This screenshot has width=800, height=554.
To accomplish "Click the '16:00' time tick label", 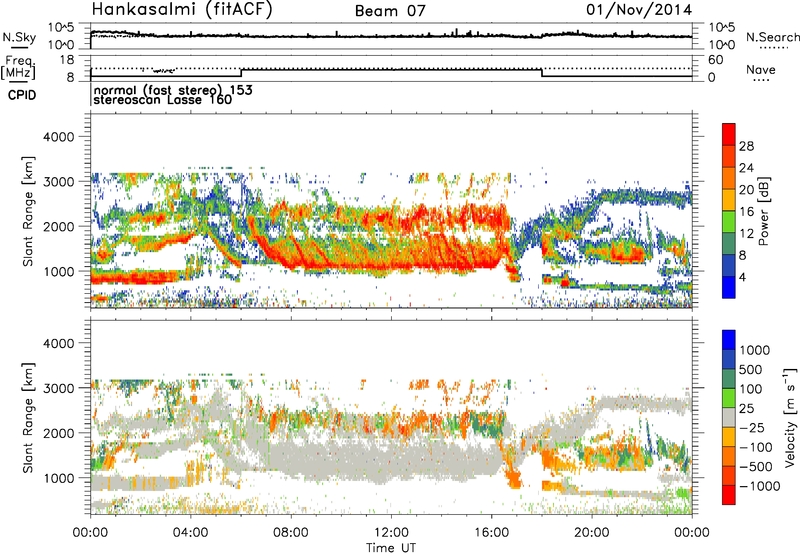I will [491, 533].
